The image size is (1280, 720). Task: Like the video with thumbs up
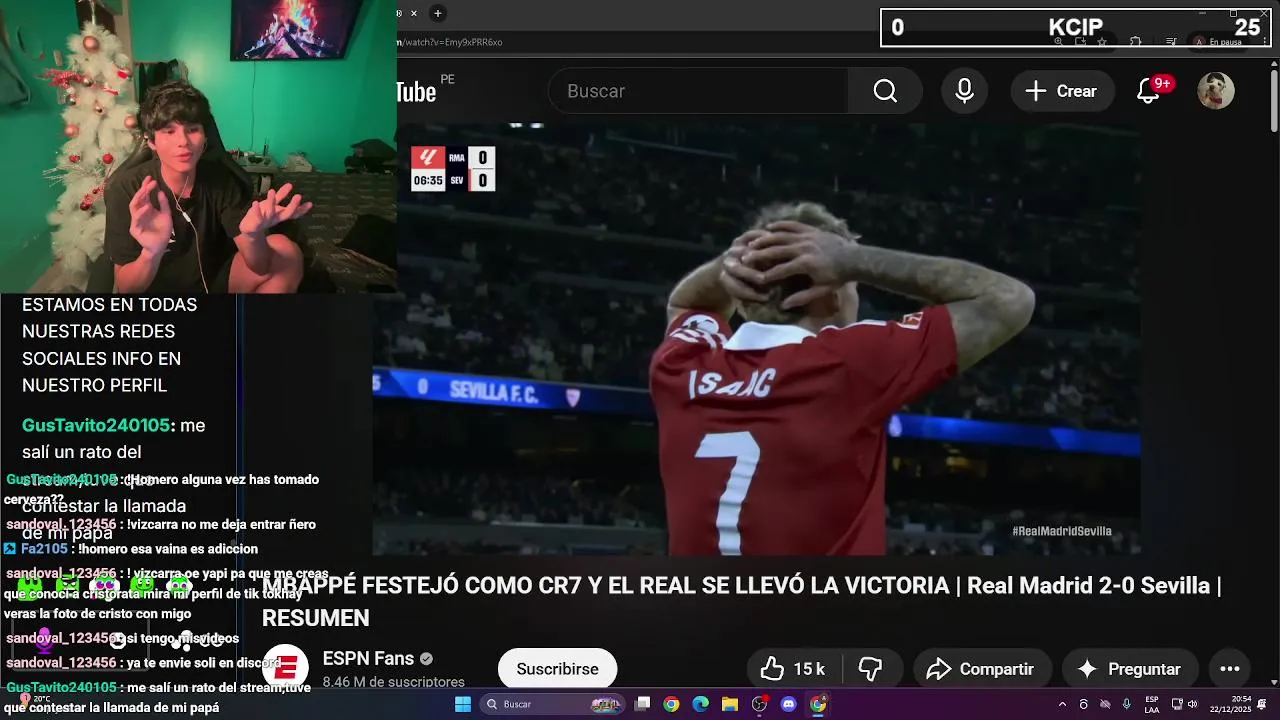[795, 669]
